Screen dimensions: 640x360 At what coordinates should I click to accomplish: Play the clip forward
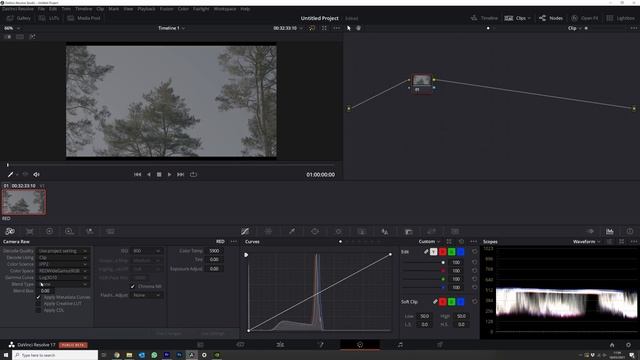[x=169, y=174]
